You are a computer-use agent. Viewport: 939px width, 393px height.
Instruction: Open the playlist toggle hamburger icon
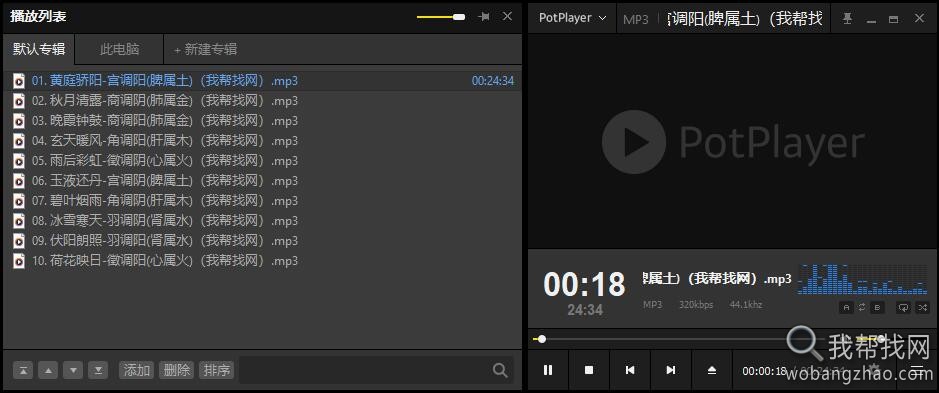pyautogui.click(x=917, y=370)
